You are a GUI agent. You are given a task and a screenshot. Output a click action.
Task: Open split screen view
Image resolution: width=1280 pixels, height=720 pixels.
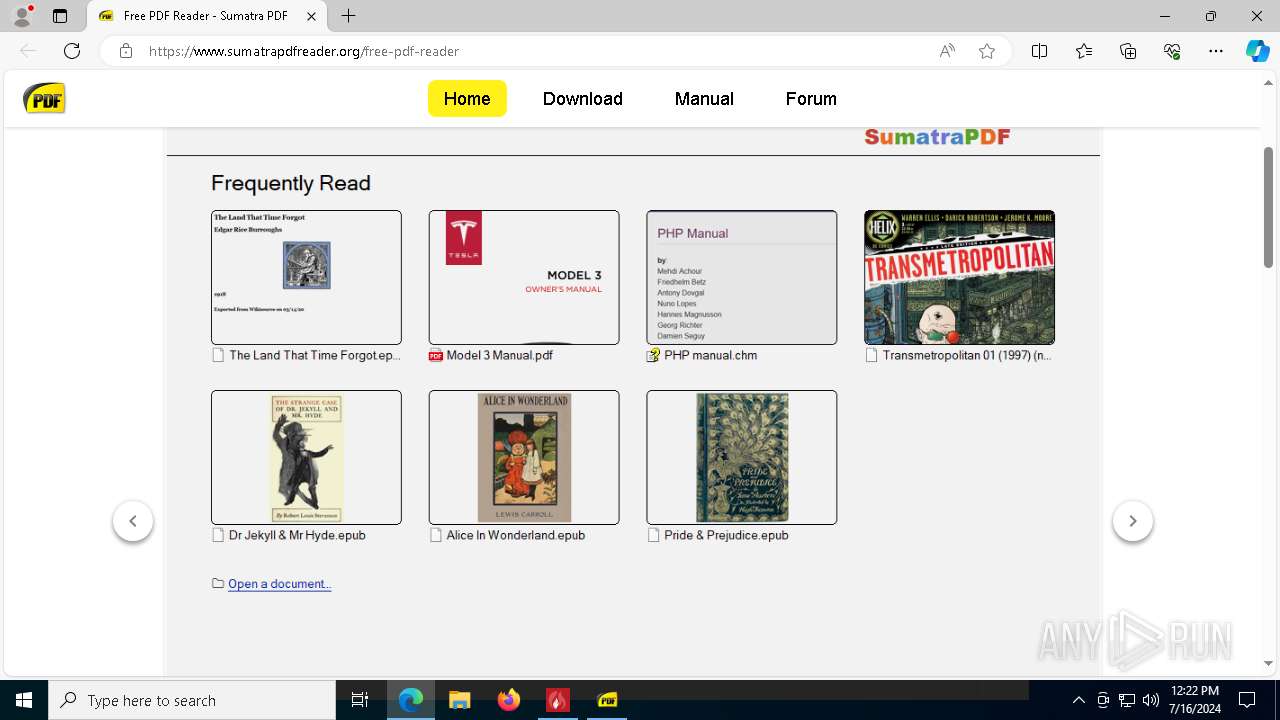coord(1040,51)
